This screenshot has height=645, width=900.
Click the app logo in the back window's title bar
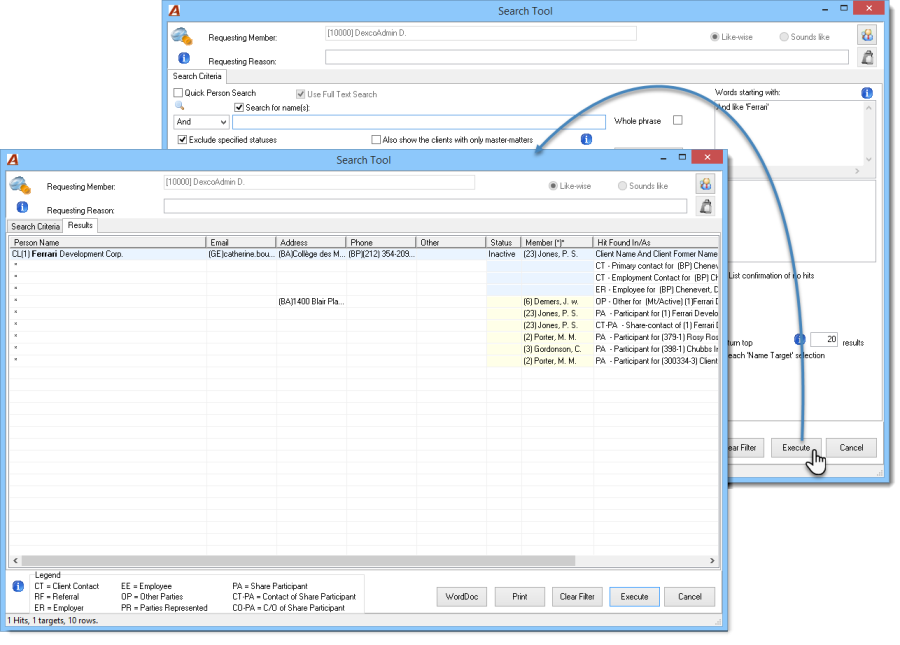click(x=174, y=10)
